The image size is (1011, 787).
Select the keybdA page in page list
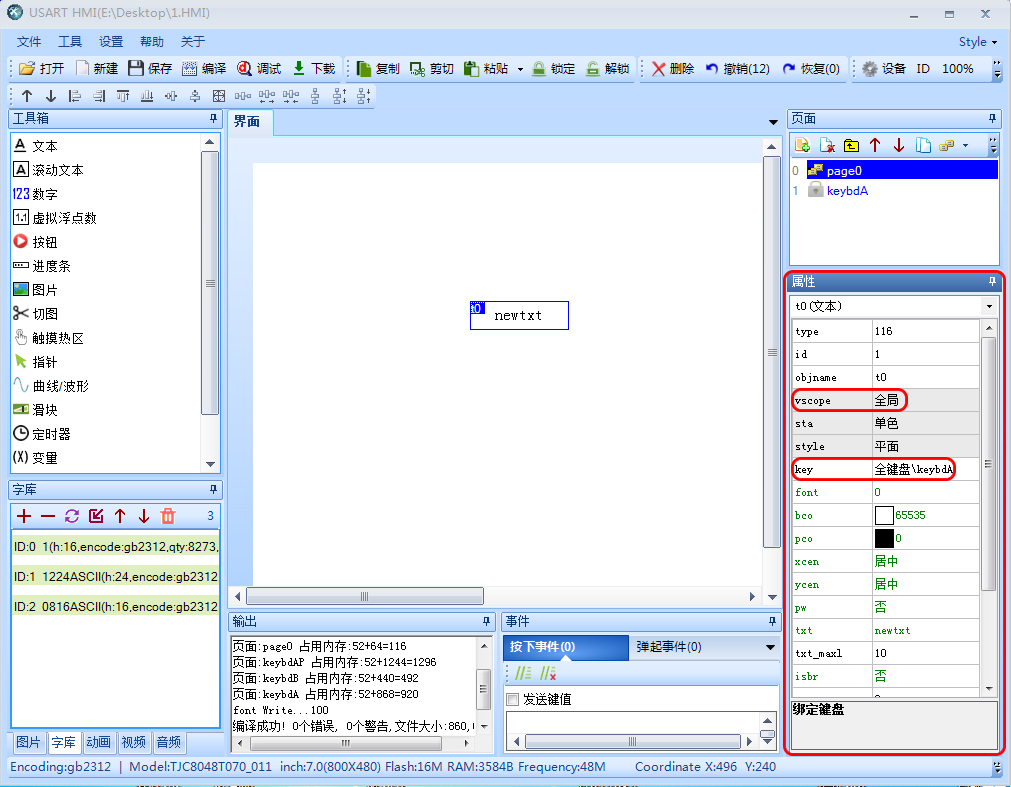coord(847,190)
